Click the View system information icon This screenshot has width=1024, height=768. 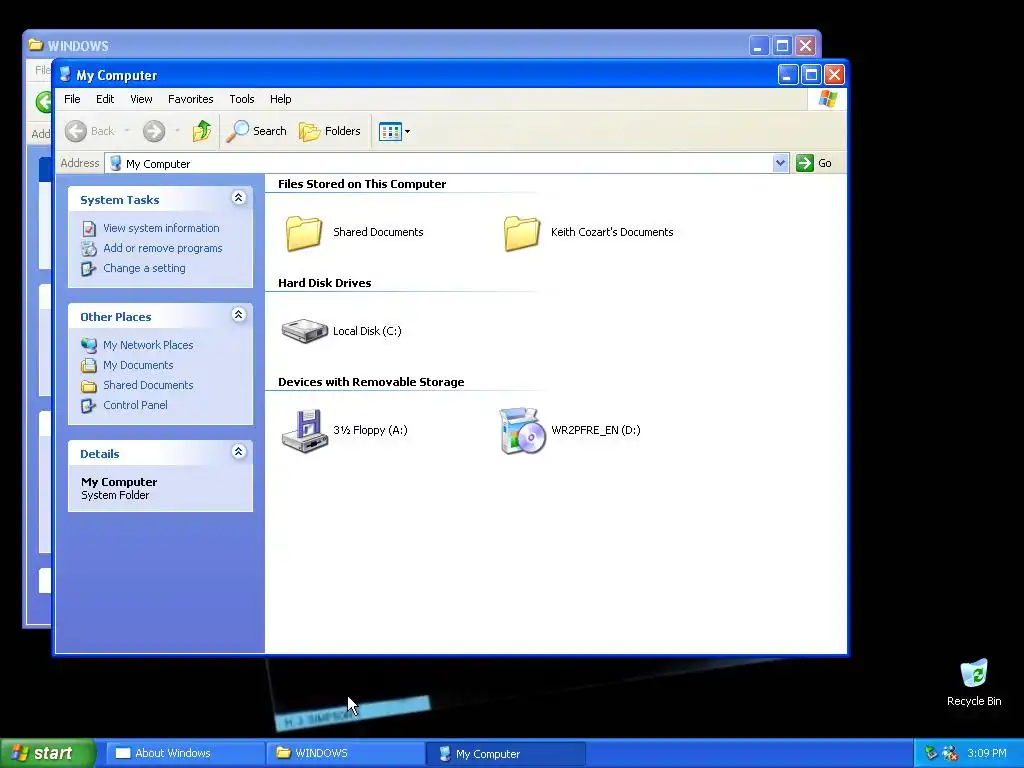pyautogui.click(x=89, y=229)
